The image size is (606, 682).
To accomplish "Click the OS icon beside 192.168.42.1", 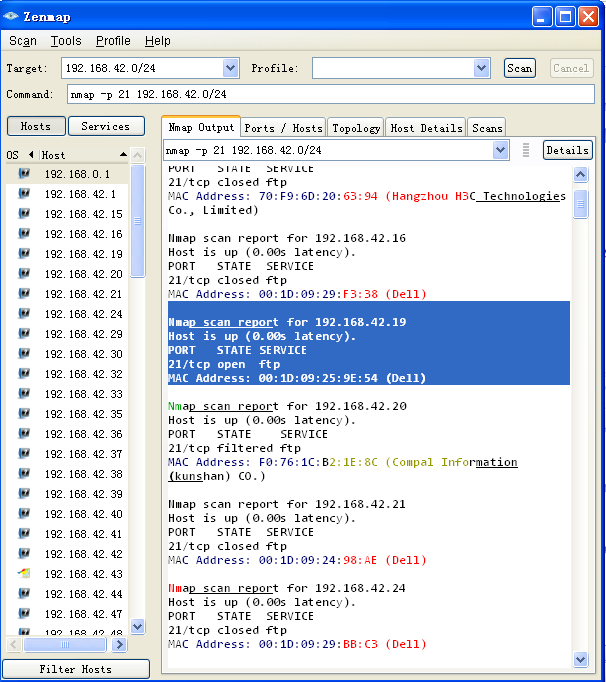I will 24,194.
